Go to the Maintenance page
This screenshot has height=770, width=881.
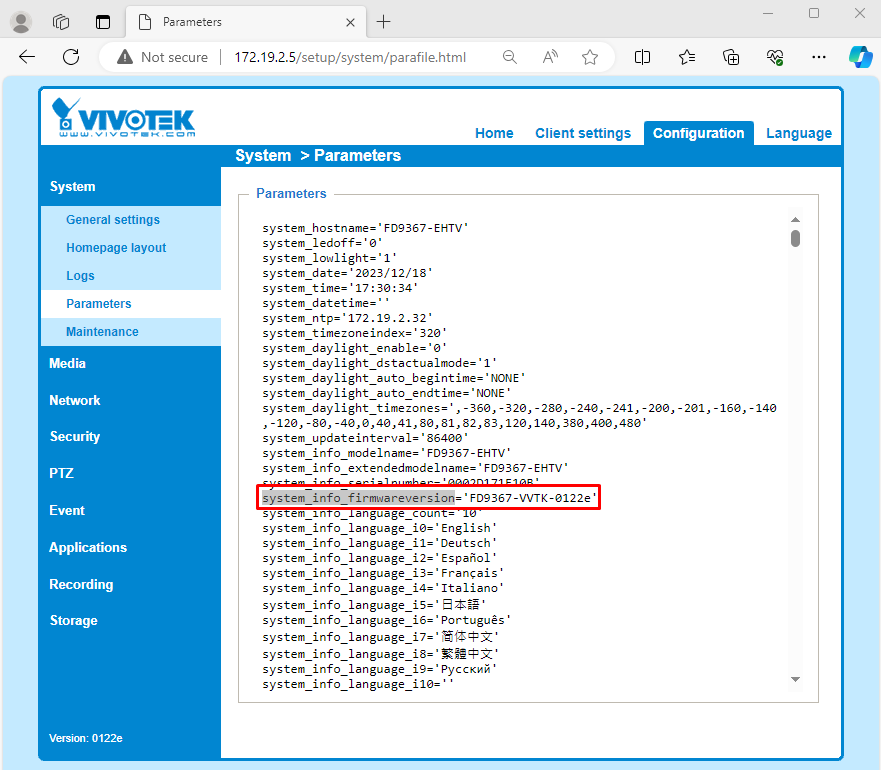(101, 331)
